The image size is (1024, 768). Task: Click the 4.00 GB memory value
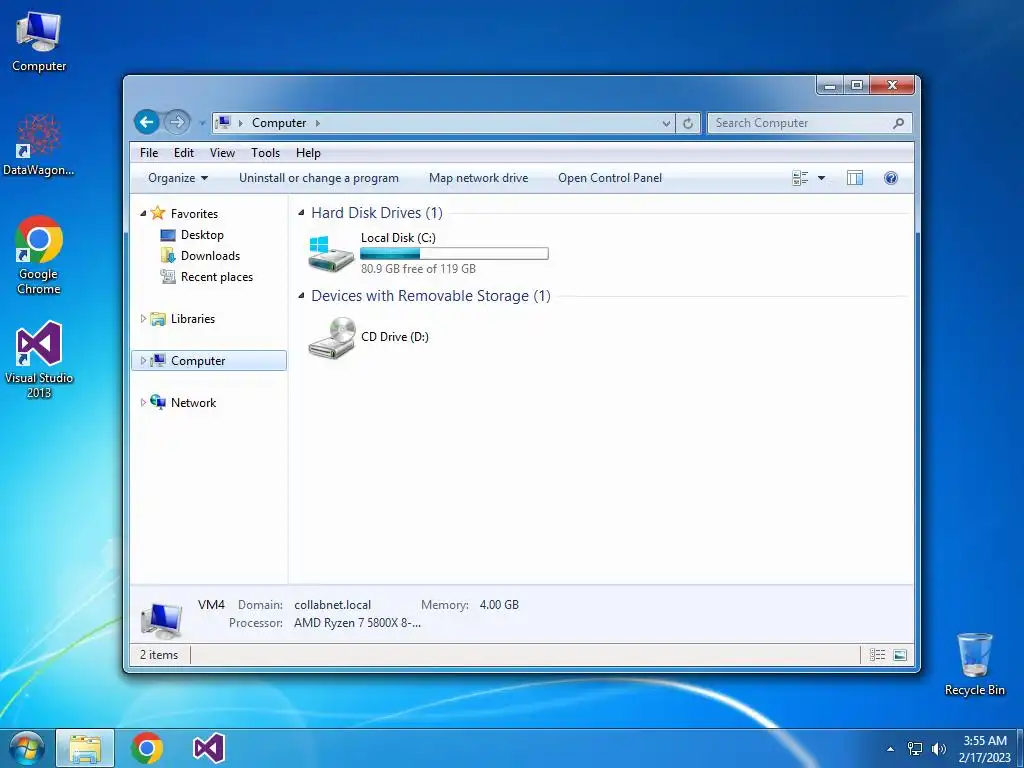(x=499, y=605)
